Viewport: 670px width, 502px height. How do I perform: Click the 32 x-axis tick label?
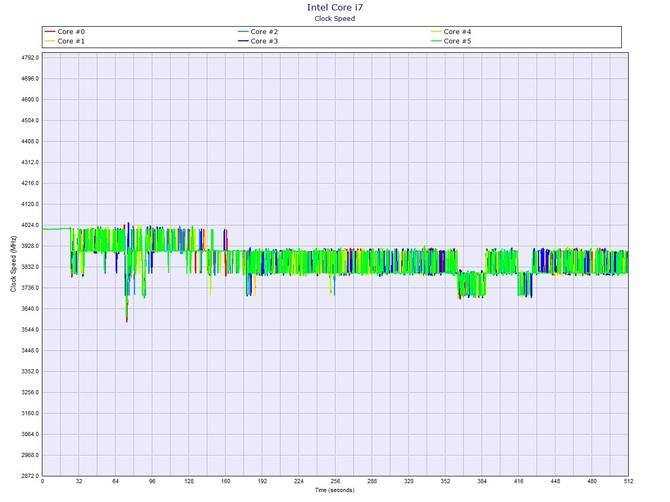click(x=79, y=481)
